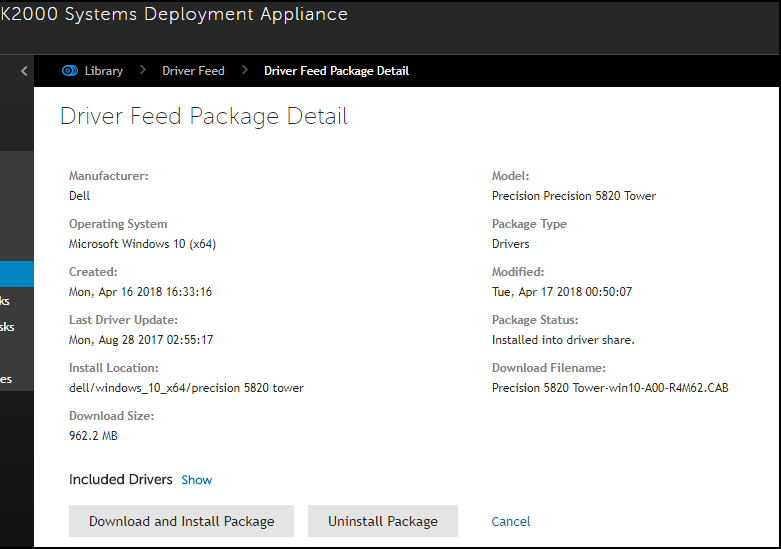Go to Library in the breadcrumb
781x549 pixels.
tap(103, 71)
